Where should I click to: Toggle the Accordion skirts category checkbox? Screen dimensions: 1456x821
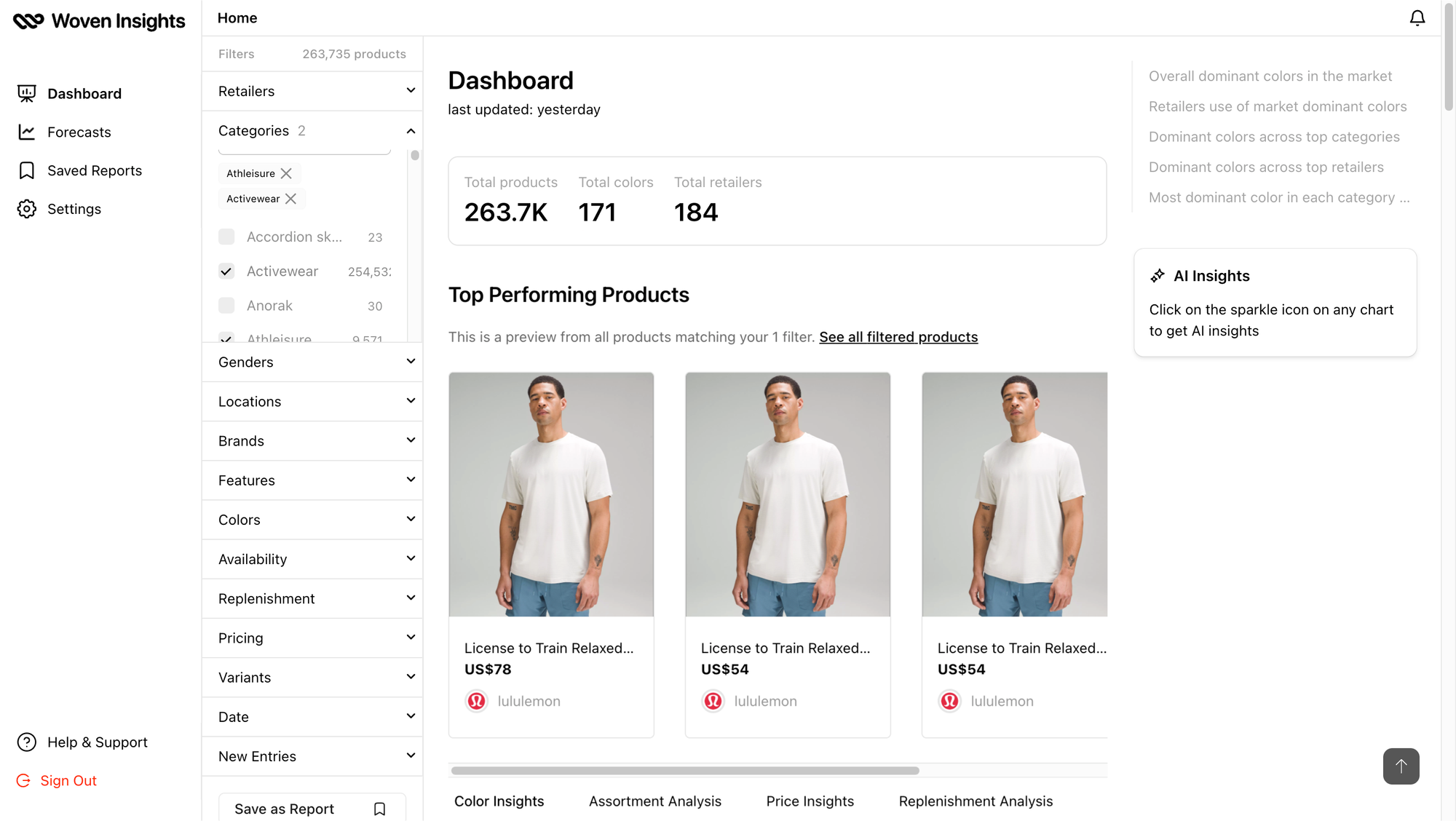tap(226, 237)
